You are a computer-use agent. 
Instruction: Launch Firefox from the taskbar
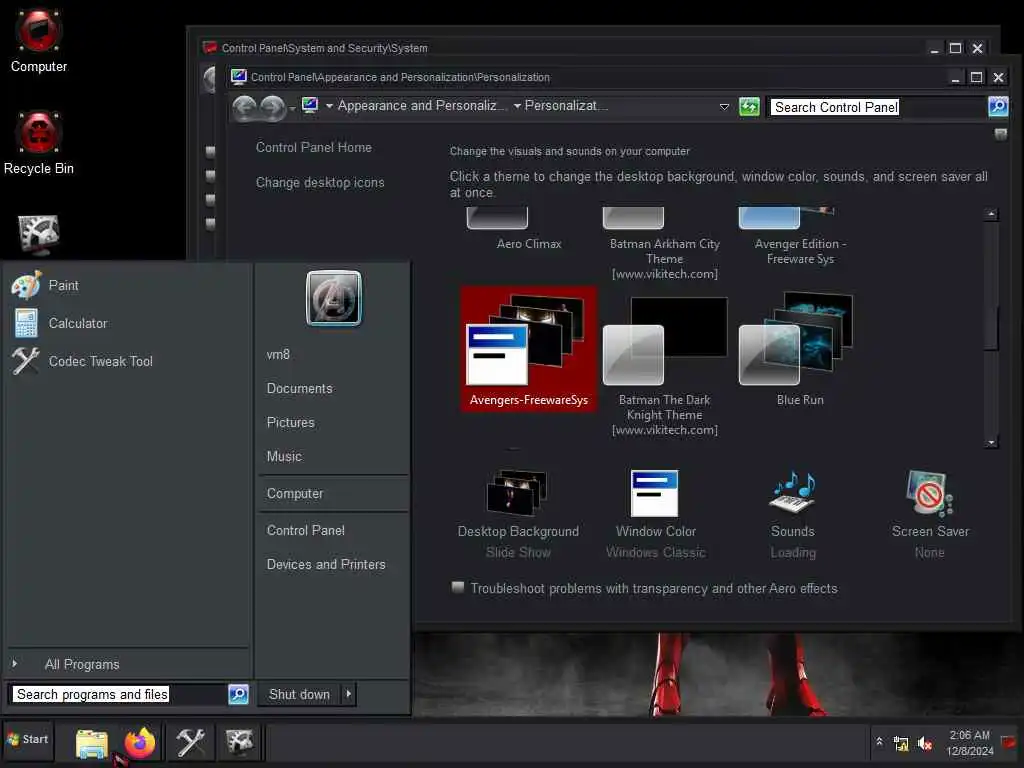tap(140, 743)
